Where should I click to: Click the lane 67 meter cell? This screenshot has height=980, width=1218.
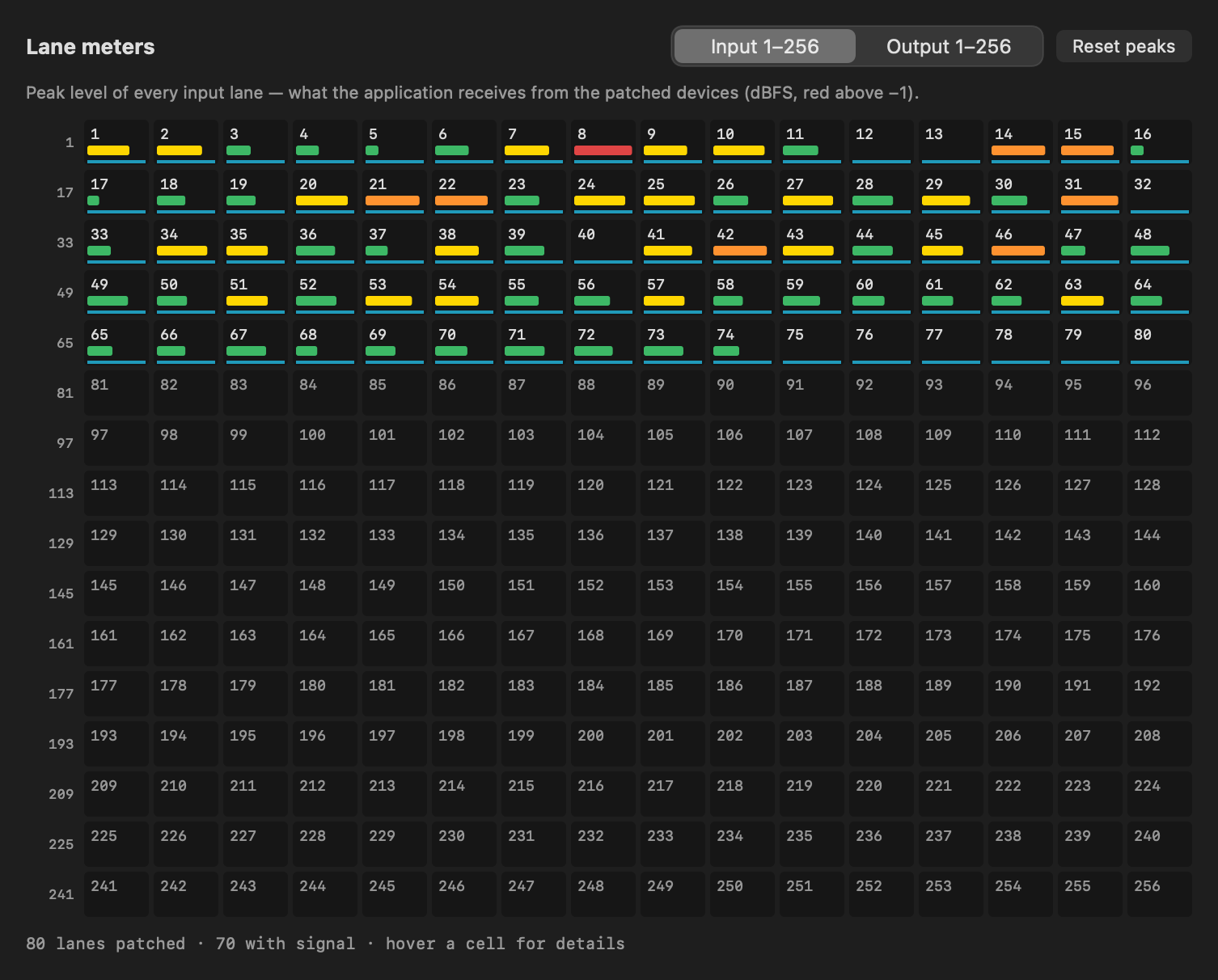[256, 344]
